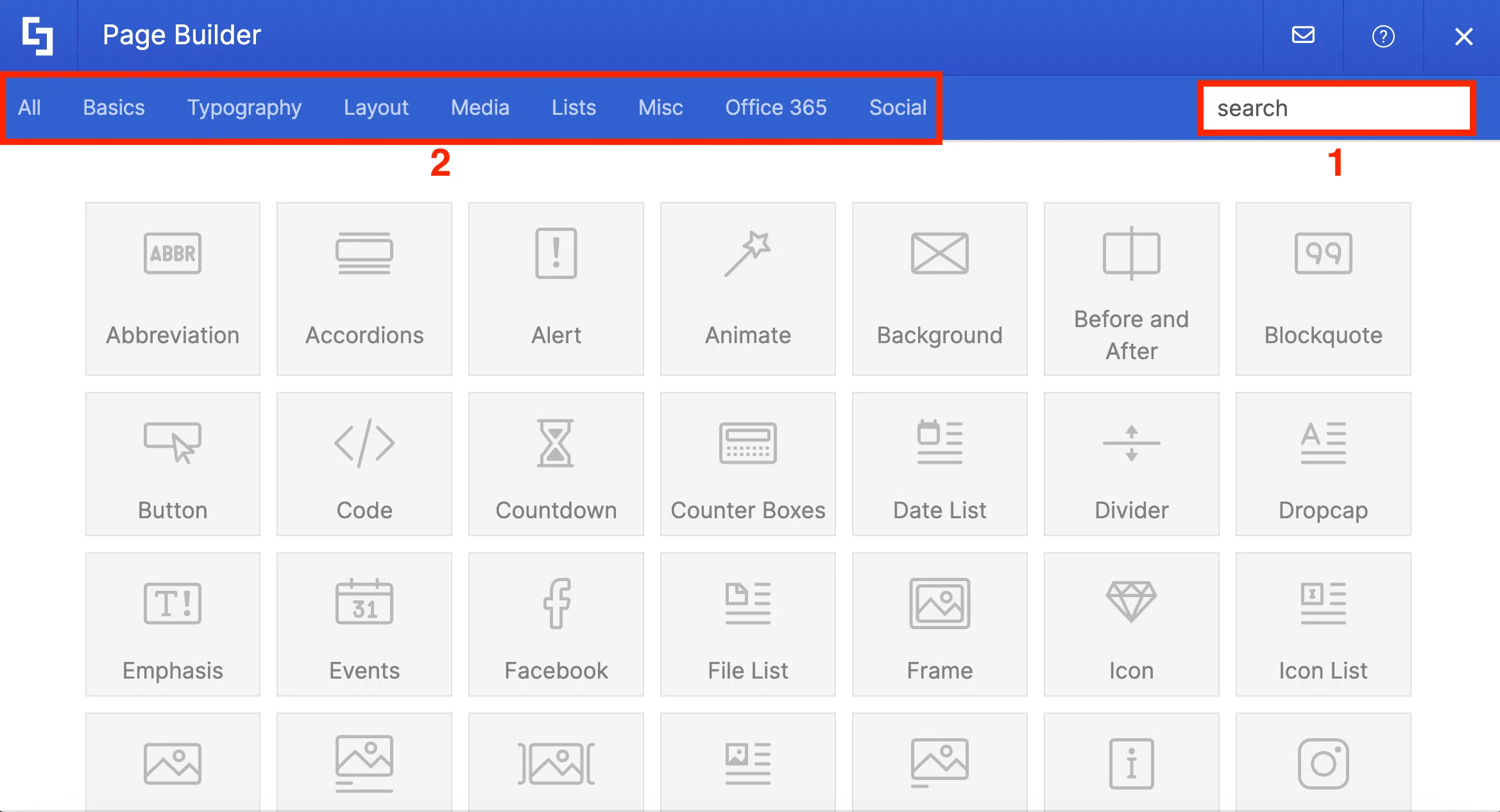Open the Animate shortcode
The height and width of the screenshot is (812, 1500).
click(x=748, y=289)
